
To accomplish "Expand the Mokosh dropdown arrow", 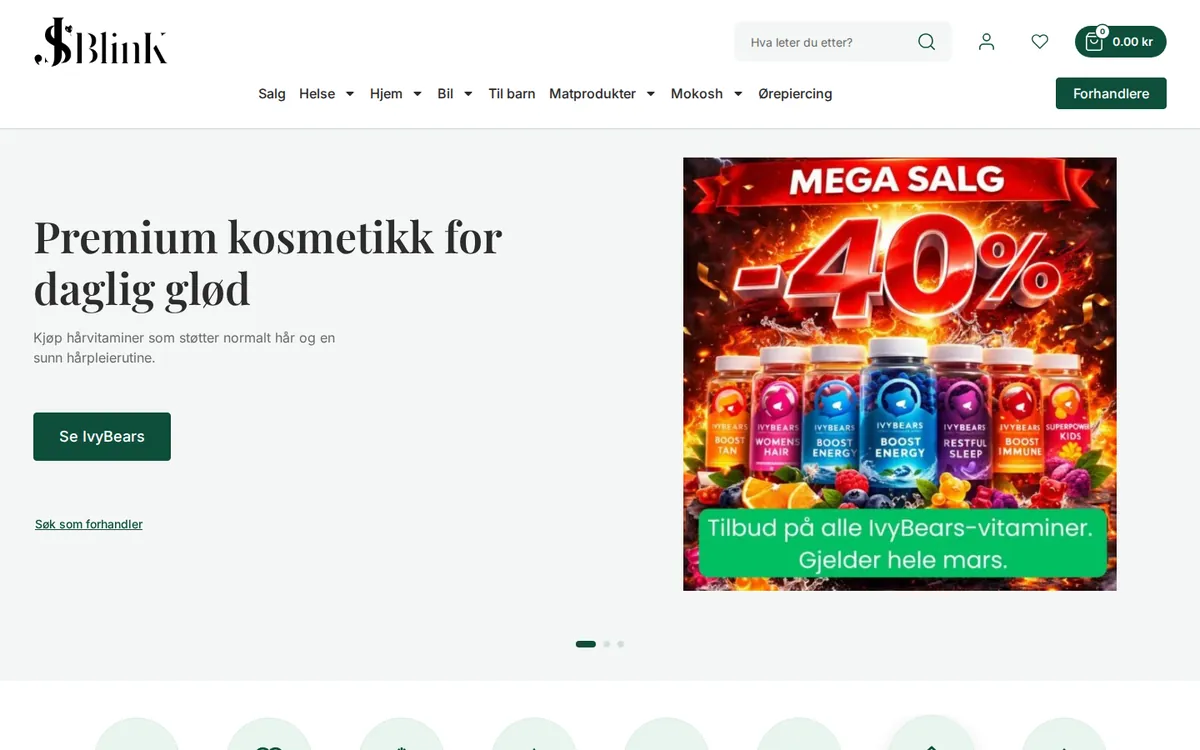I will pyautogui.click(x=738, y=94).
